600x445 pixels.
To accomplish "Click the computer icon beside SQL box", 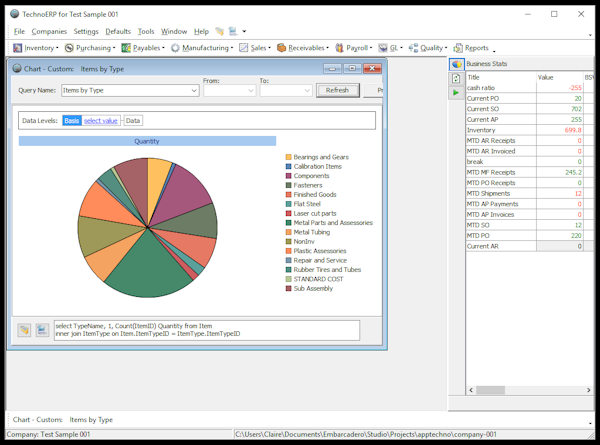I will pyautogui.click(x=42, y=330).
